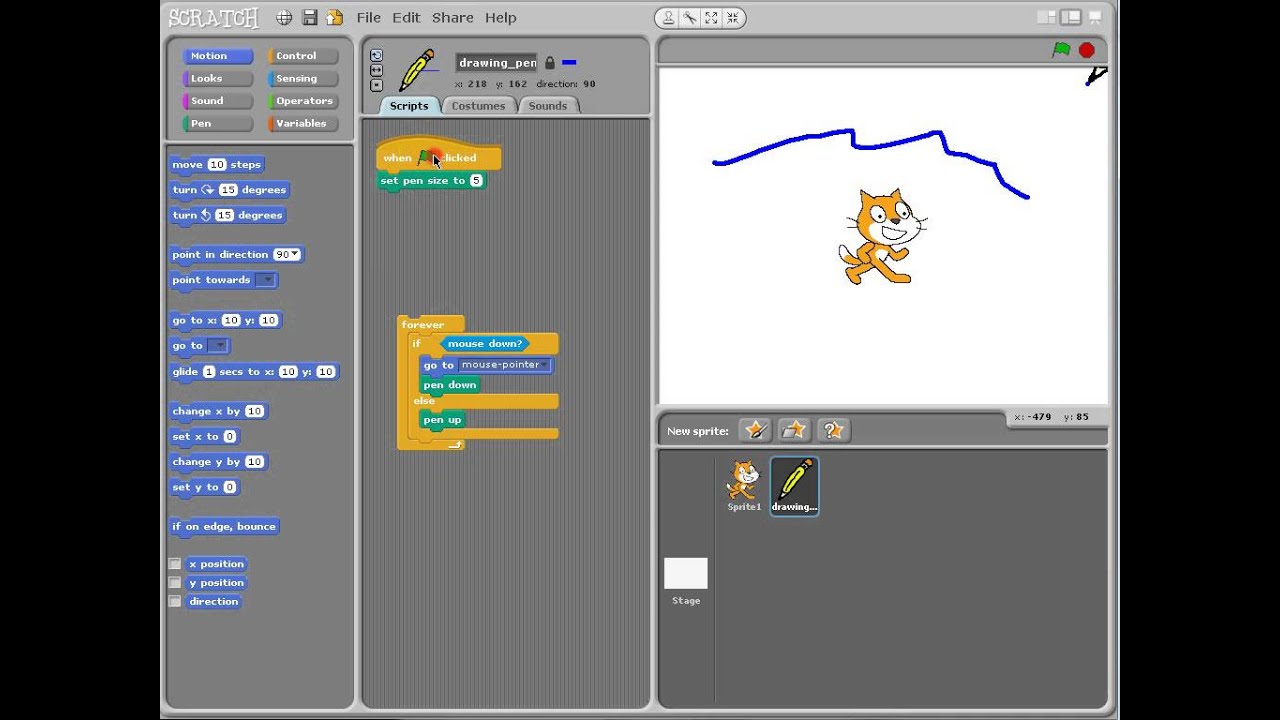1280x720 pixels.
Task: Click the Save project disk icon
Action: pyautogui.click(x=310, y=17)
